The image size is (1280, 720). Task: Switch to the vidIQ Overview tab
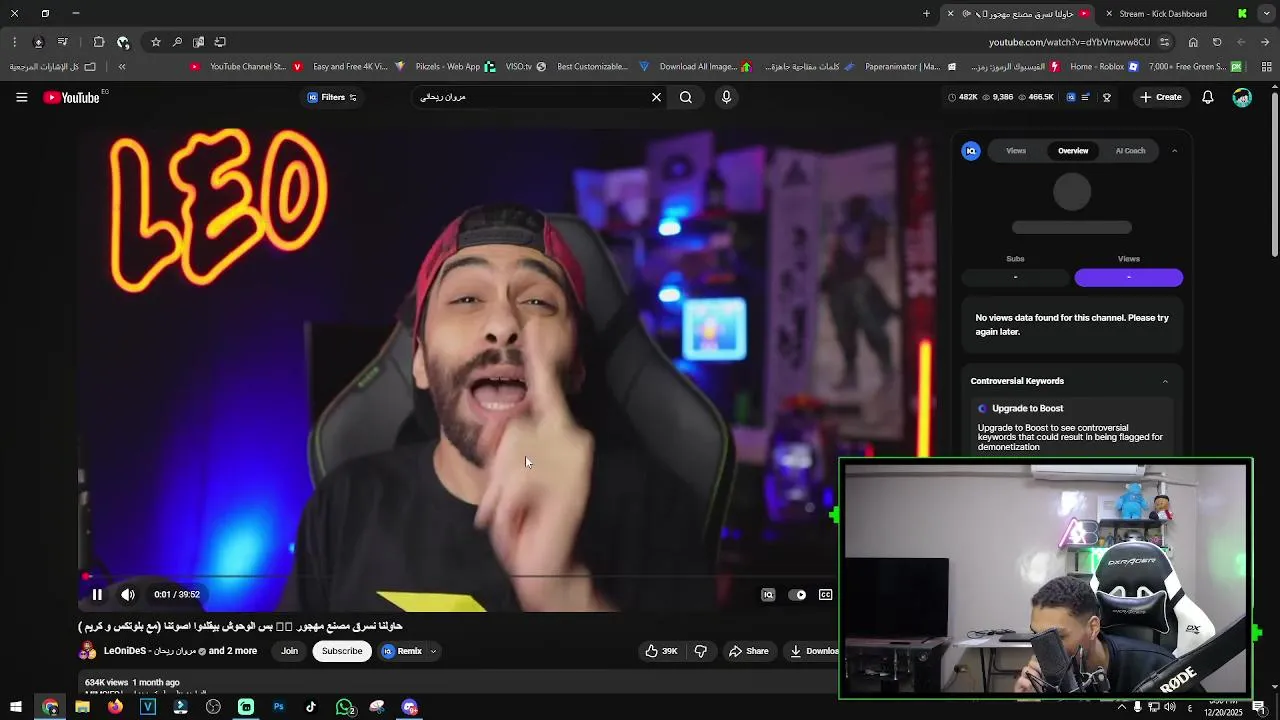click(x=1073, y=151)
